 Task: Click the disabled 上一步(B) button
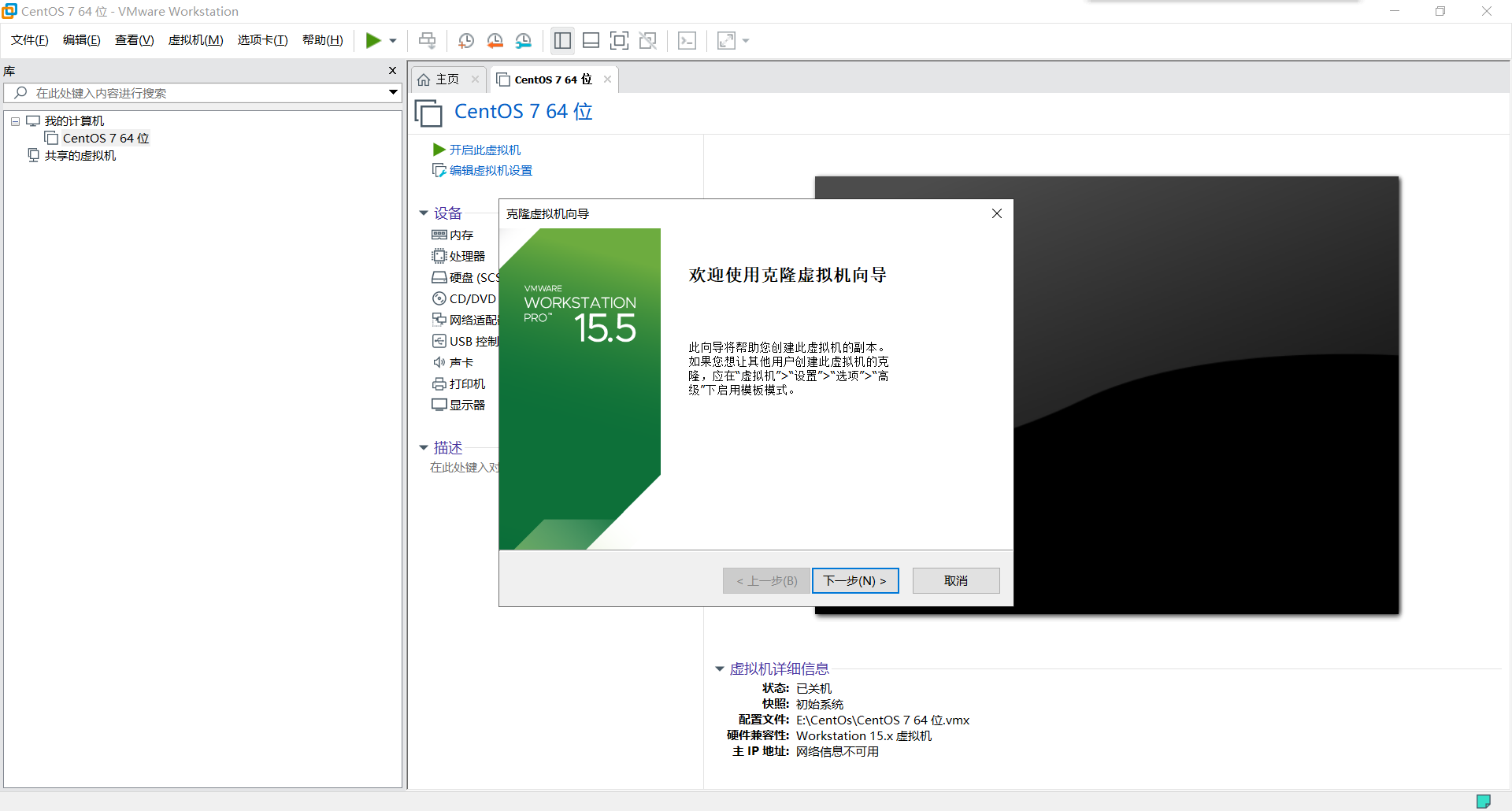click(767, 581)
